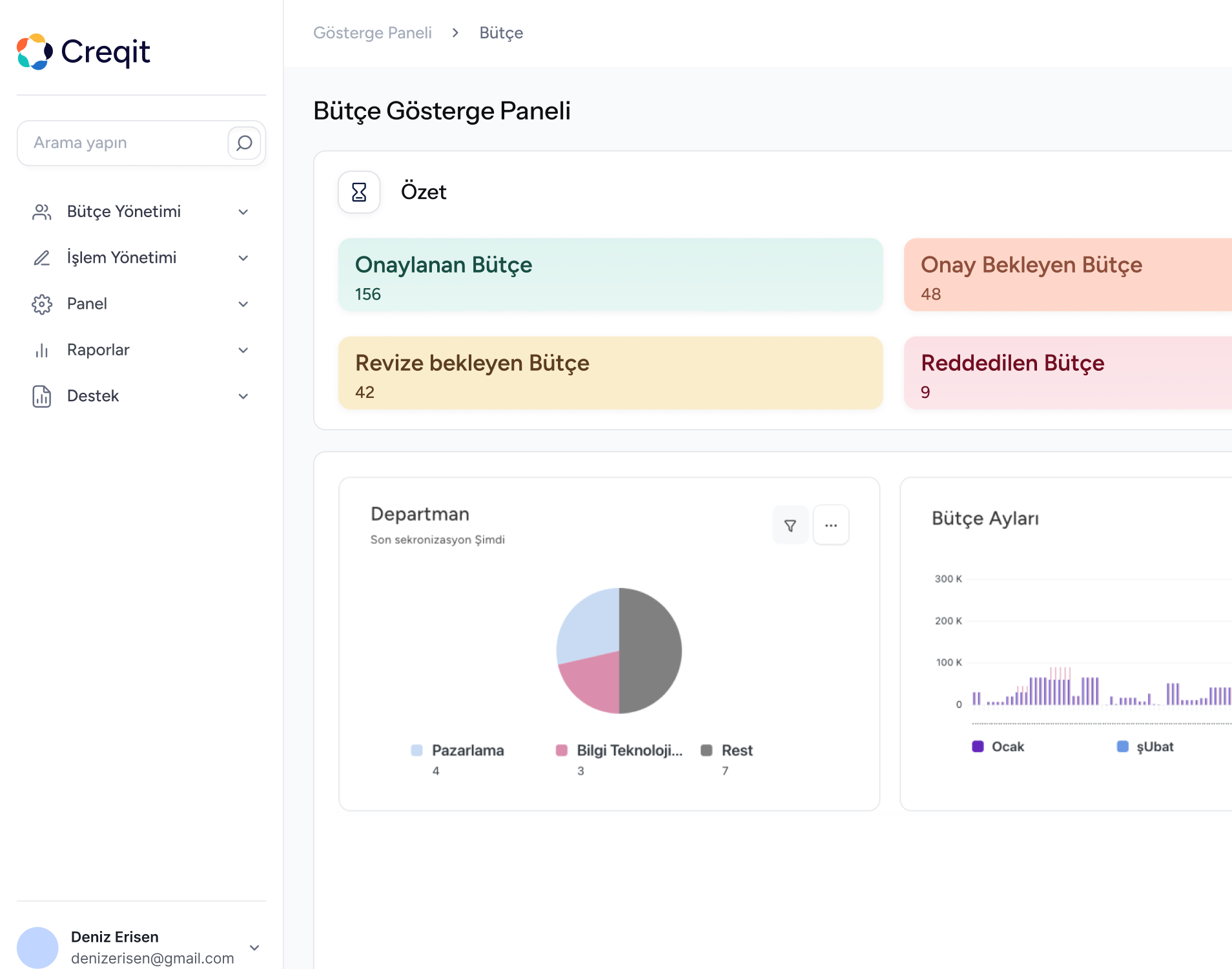Click the search magnifier icon button
This screenshot has height=969, width=1232.
point(244,143)
